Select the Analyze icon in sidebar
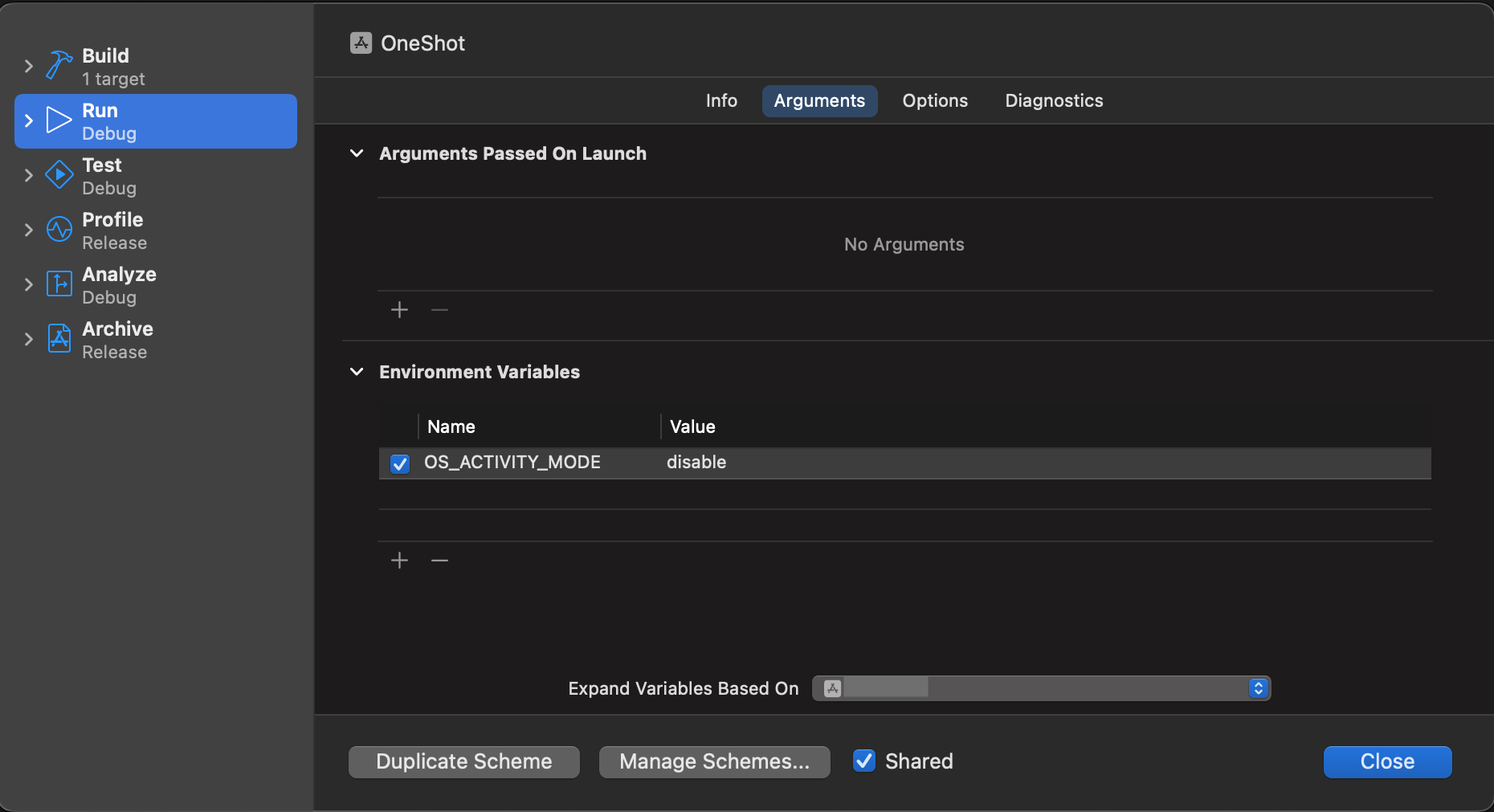This screenshot has width=1494, height=812. coord(59,284)
